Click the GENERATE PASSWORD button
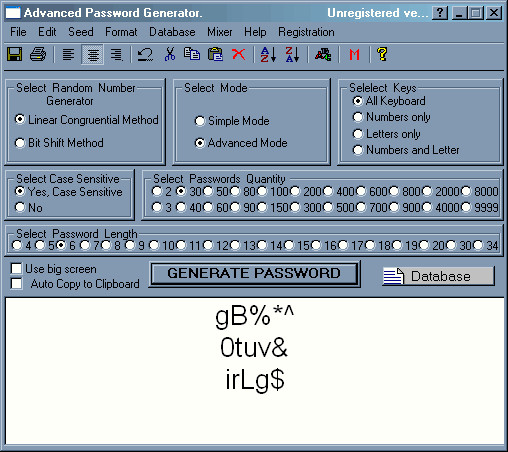Screen dimensions: 508x452 254,274
